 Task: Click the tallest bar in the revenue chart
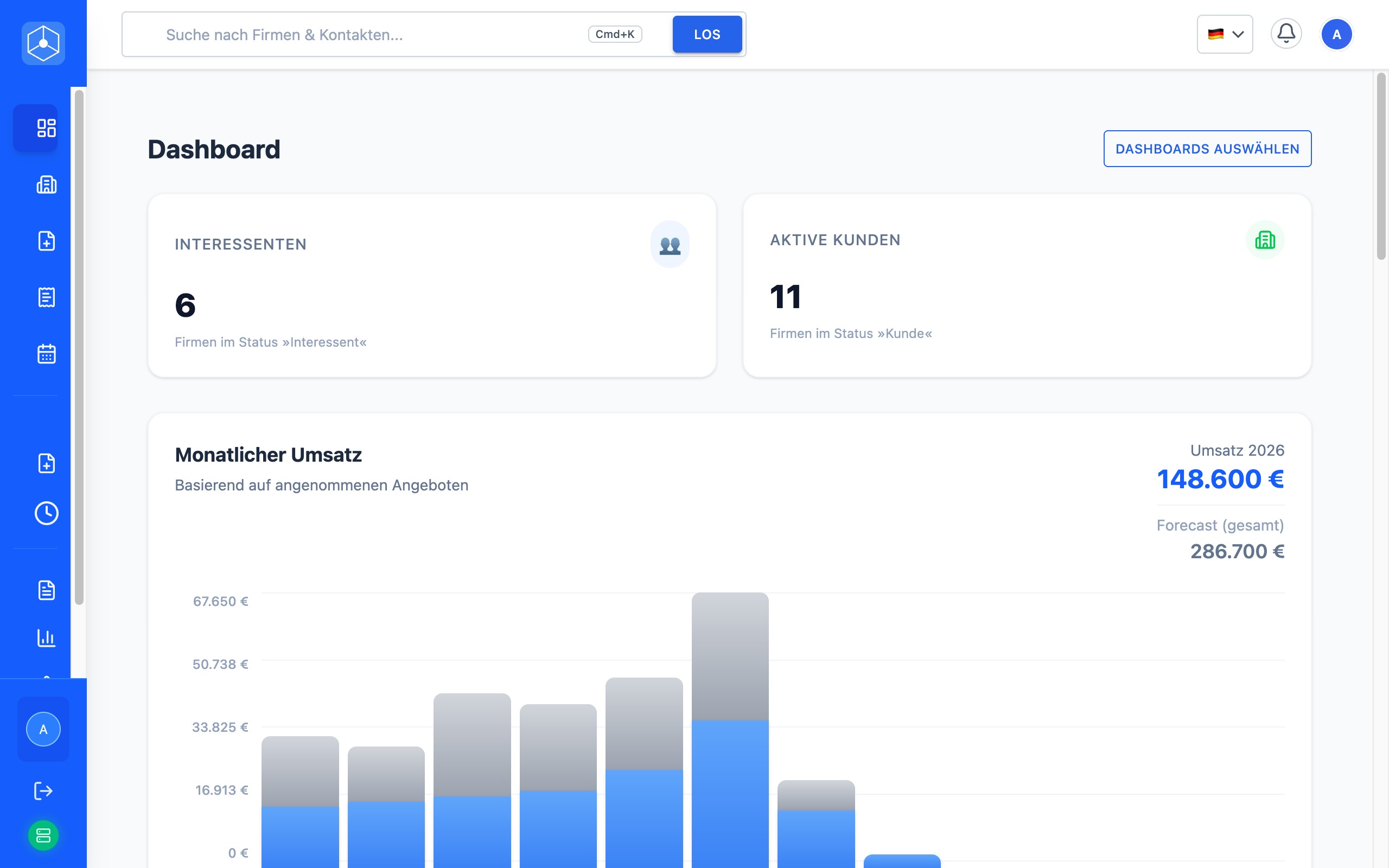(730, 729)
